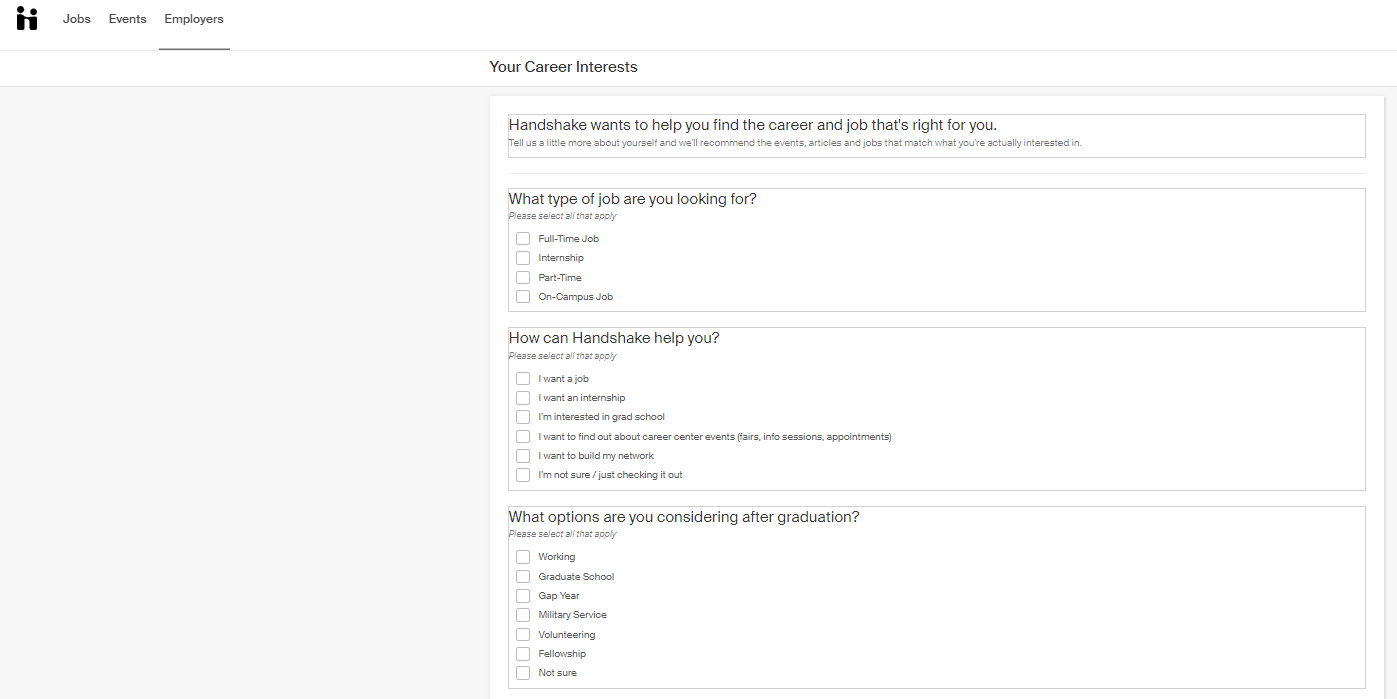This screenshot has height=699, width=1397.
Task: Select 'I want an internship'
Action: coord(523,397)
